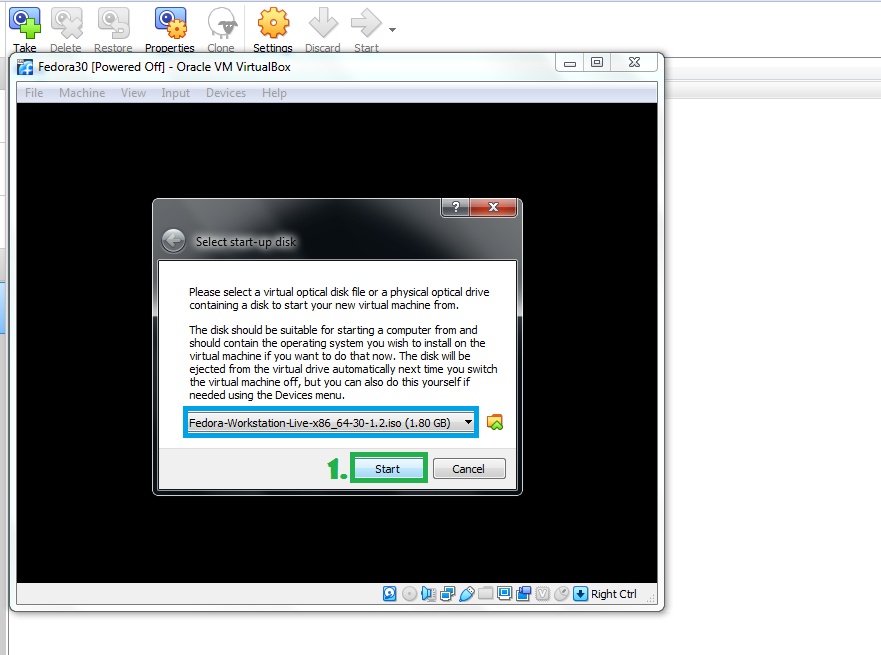Click the network adapters status icon

(448, 594)
